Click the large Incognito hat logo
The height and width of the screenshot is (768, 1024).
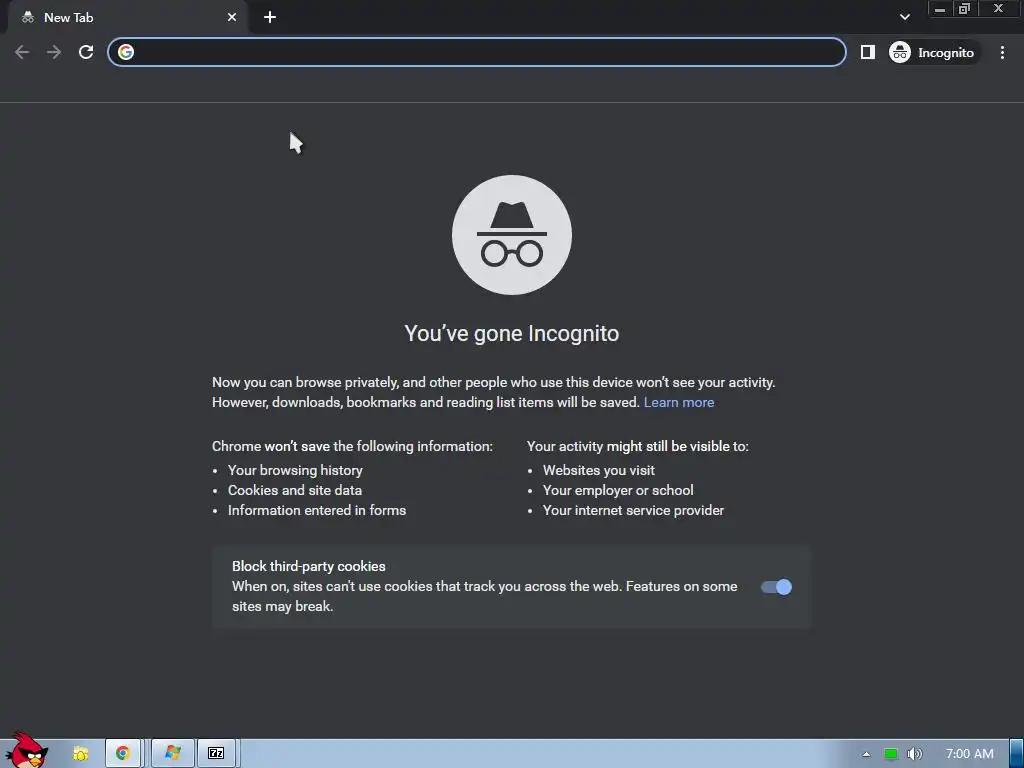tap(512, 235)
